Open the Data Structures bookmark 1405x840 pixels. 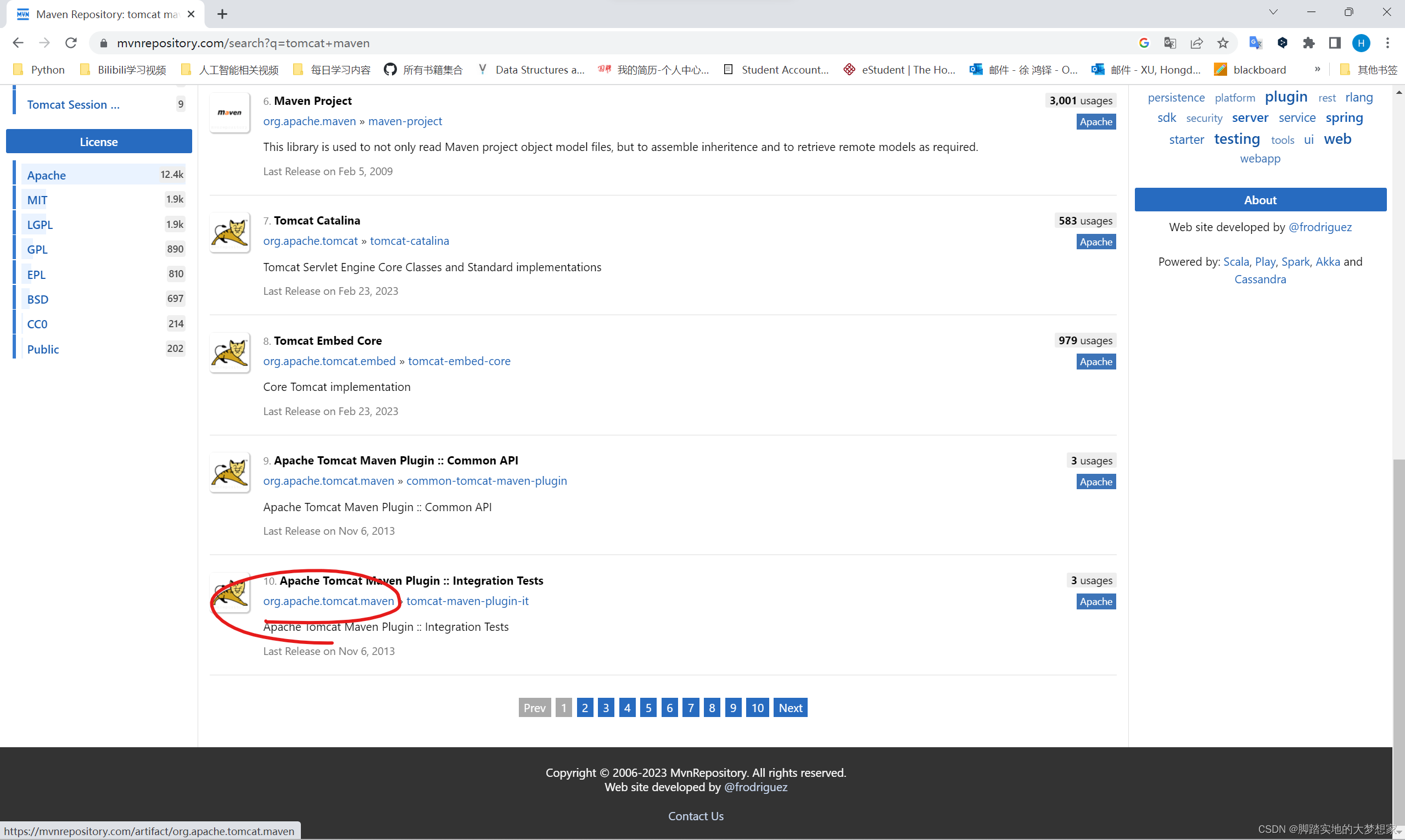click(x=531, y=70)
